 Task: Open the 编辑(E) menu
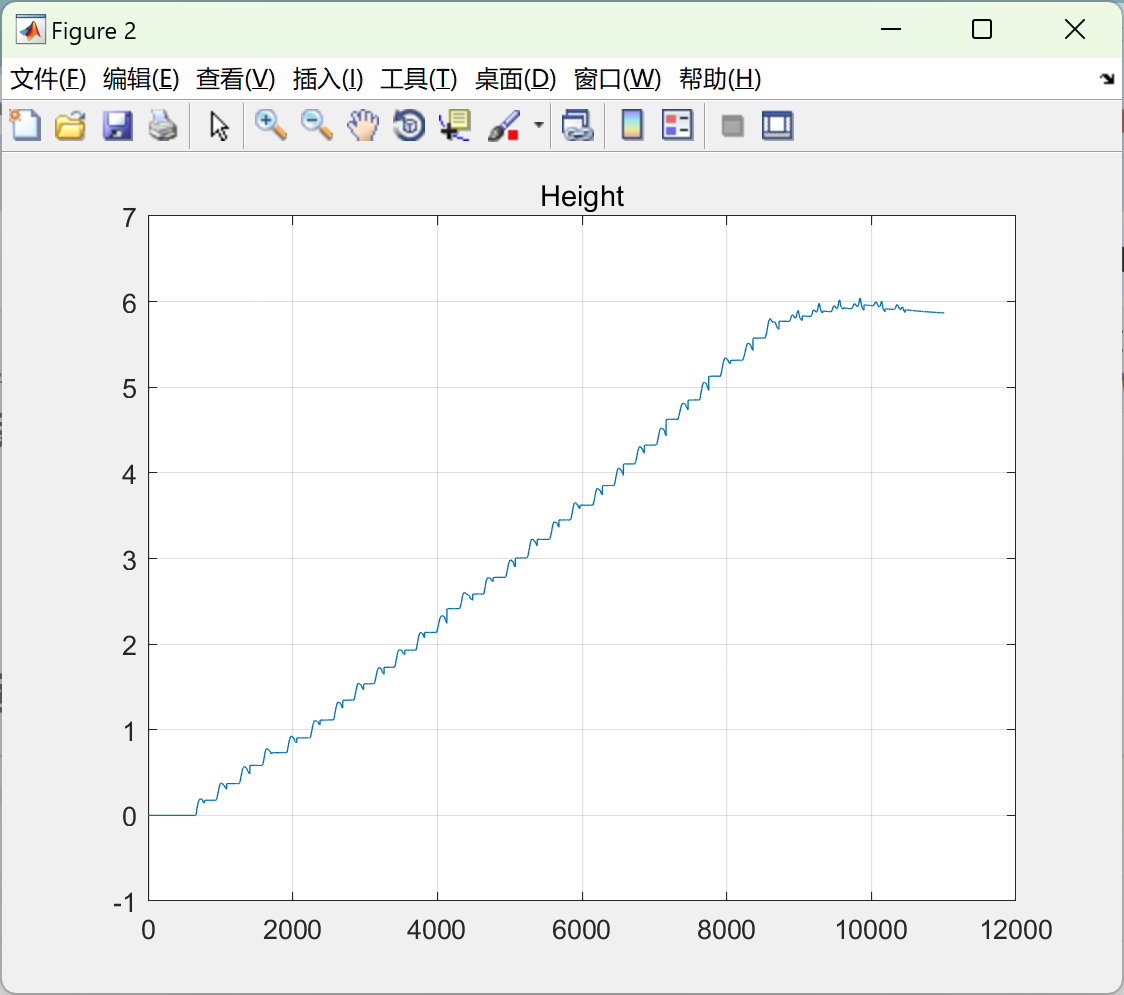coord(141,79)
